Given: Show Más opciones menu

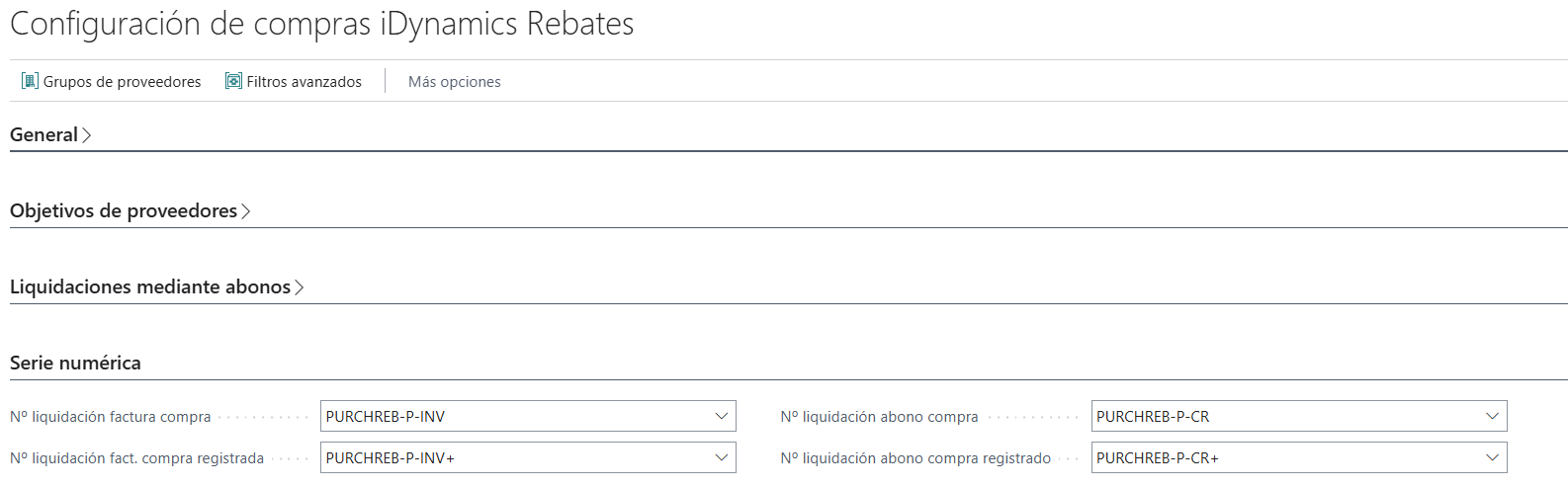Looking at the screenshot, I should click(455, 82).
